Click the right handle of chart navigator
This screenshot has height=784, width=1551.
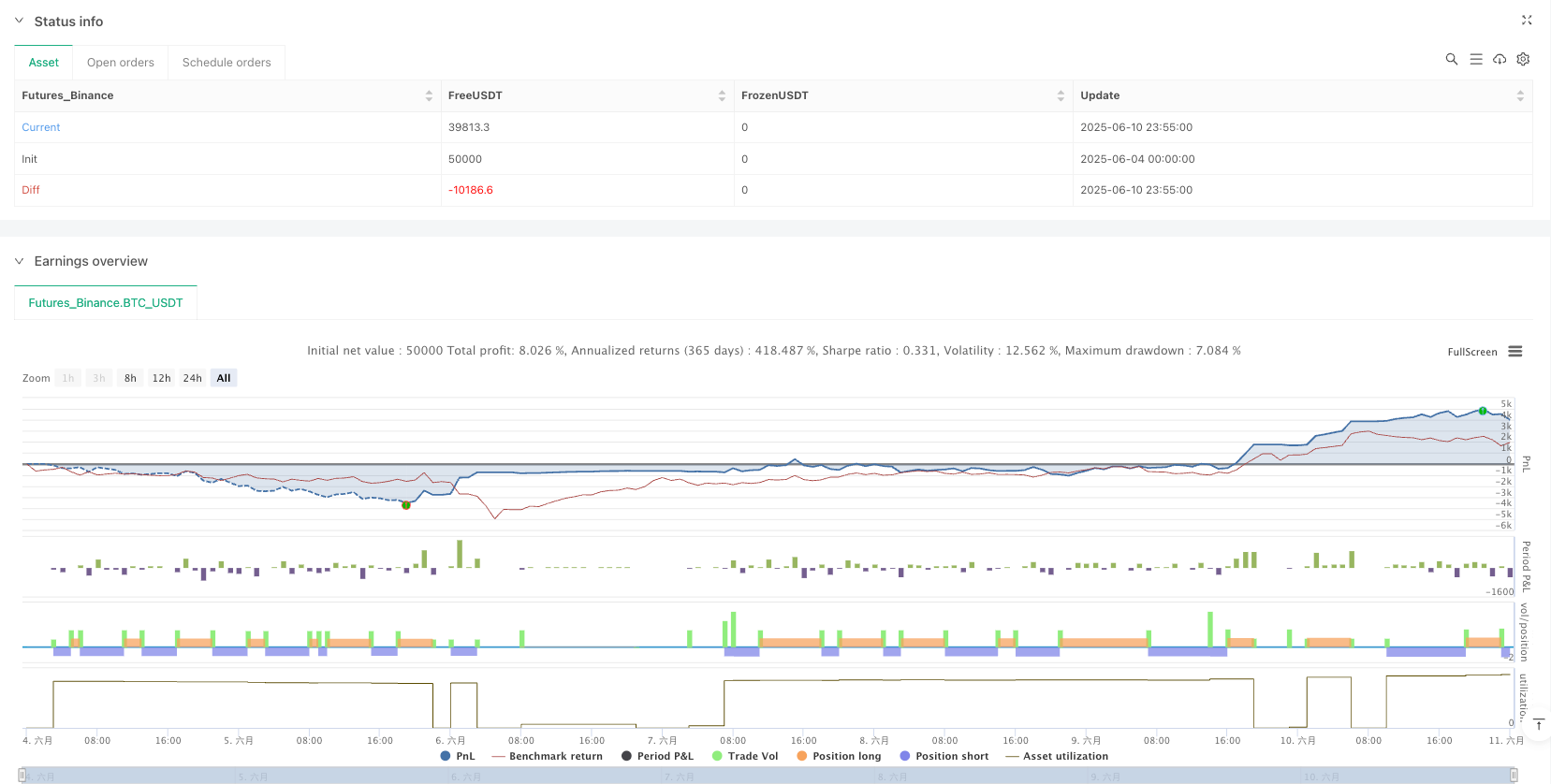(x=1513, y=775)
